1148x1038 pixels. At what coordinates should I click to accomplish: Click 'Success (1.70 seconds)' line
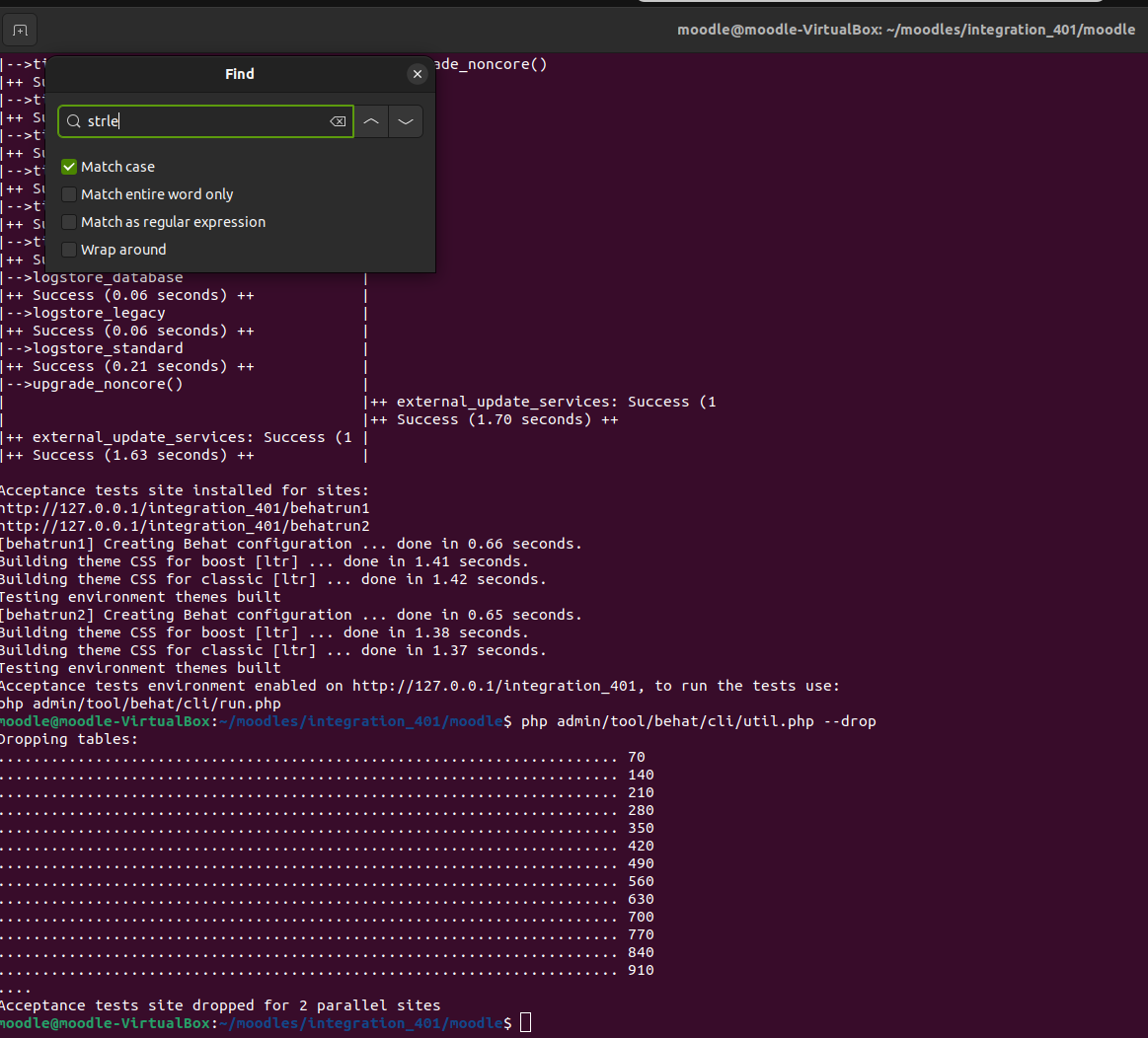(495, 420)
